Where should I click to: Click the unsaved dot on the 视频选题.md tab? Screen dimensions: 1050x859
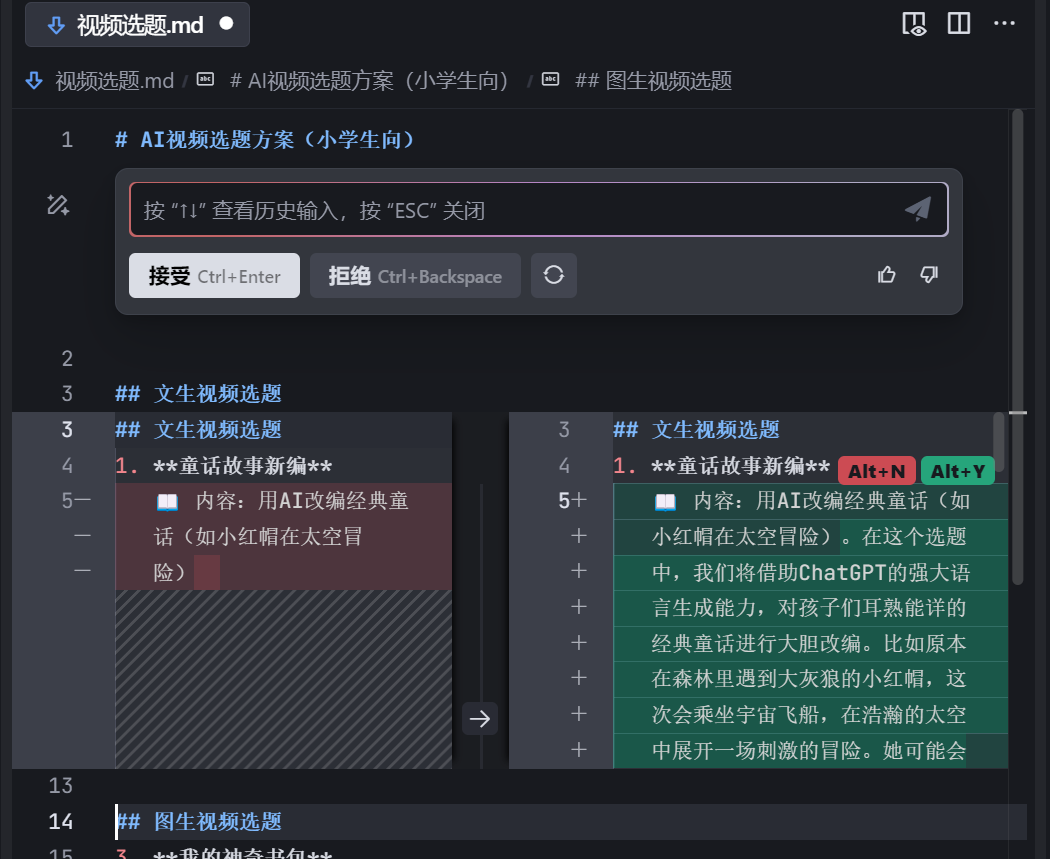[226, 24]
